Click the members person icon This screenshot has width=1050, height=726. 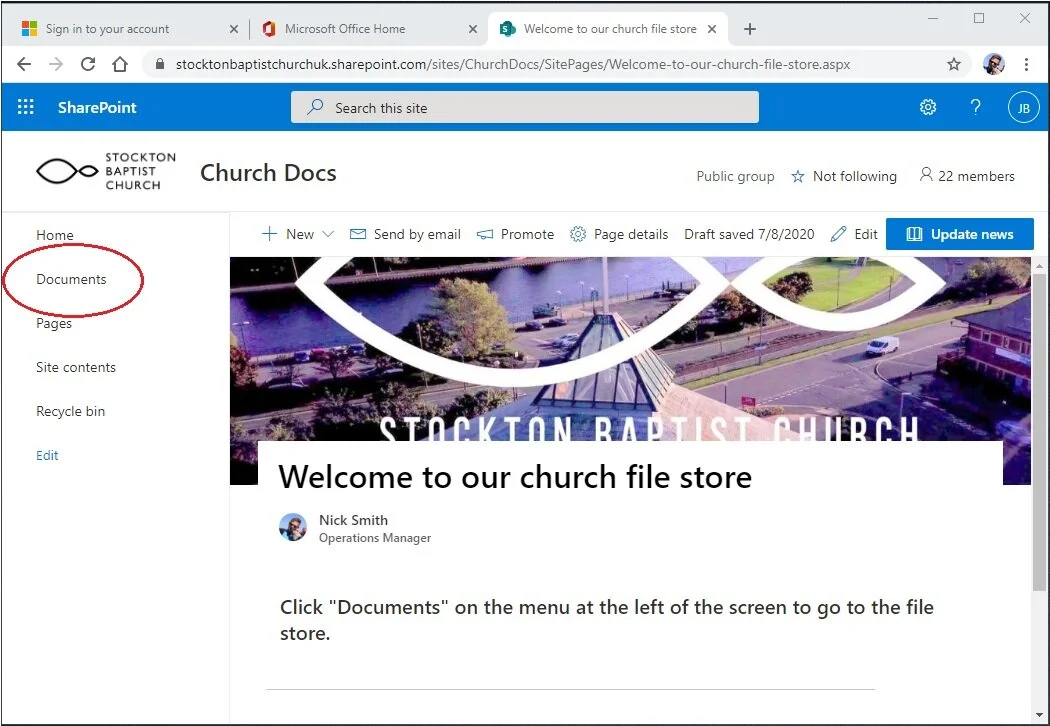tap(925, 175)
